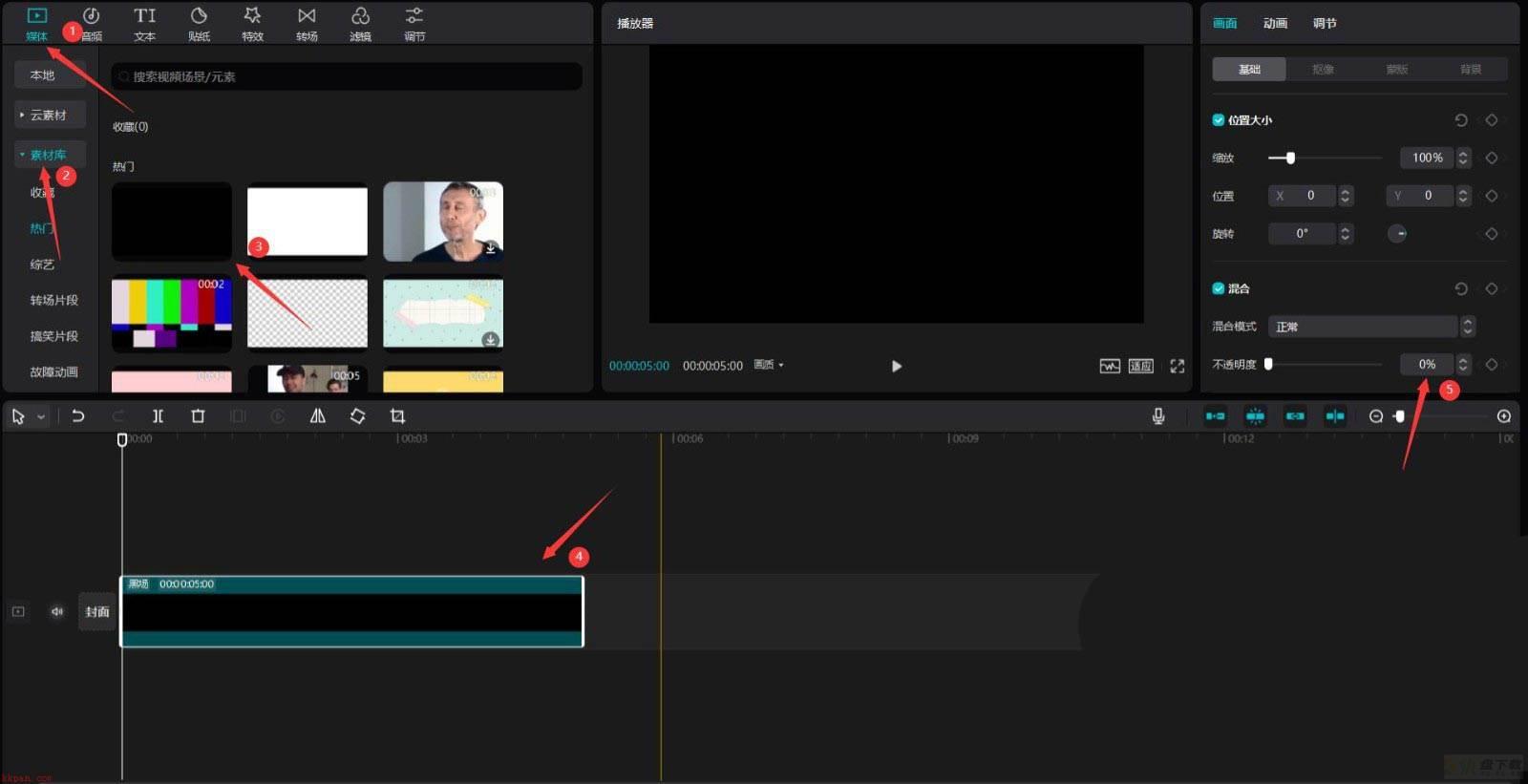
Task: Click the timeline zoom out icon
Action: (1376, 416)
